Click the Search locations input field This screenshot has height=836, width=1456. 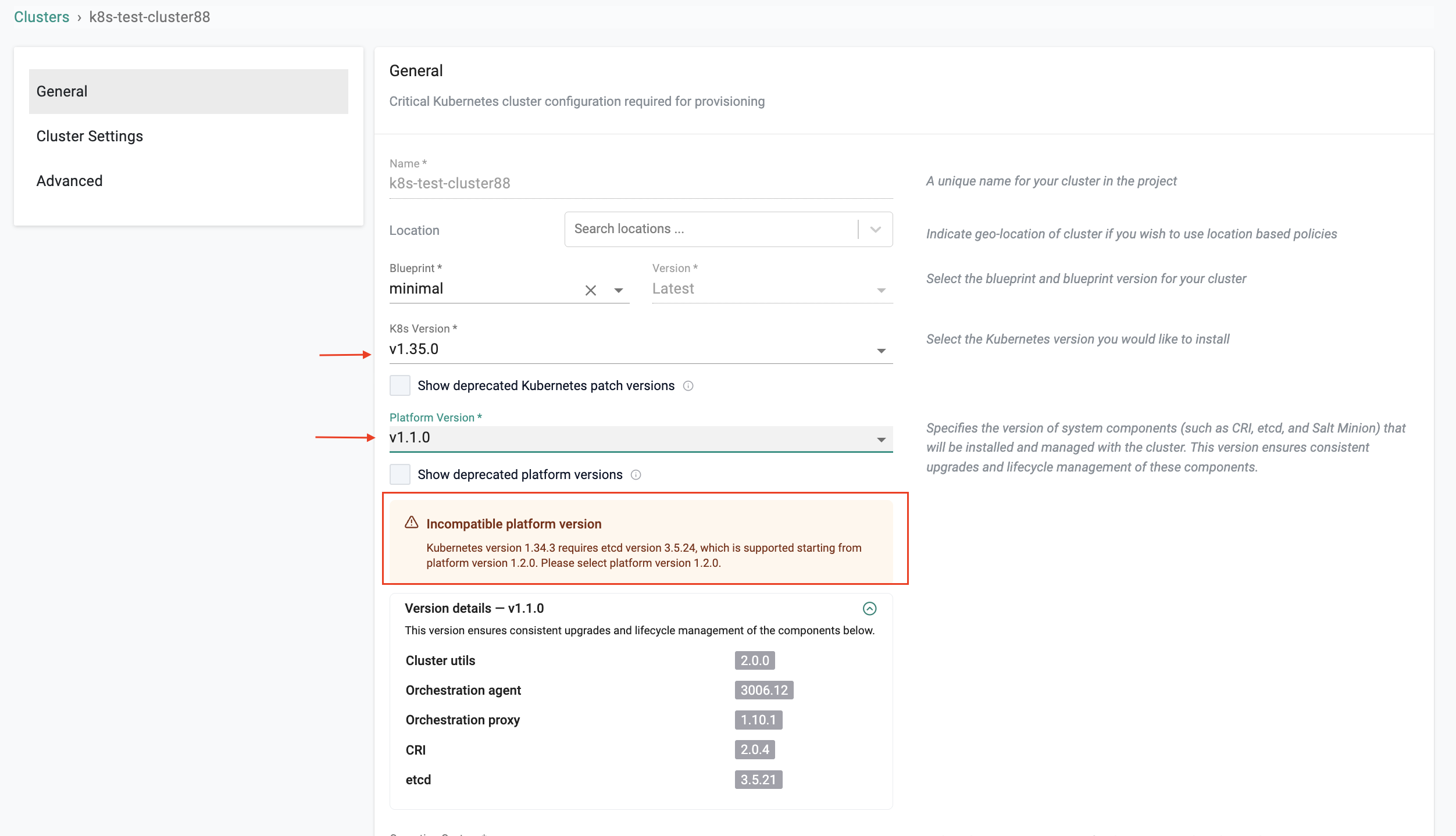709,229
